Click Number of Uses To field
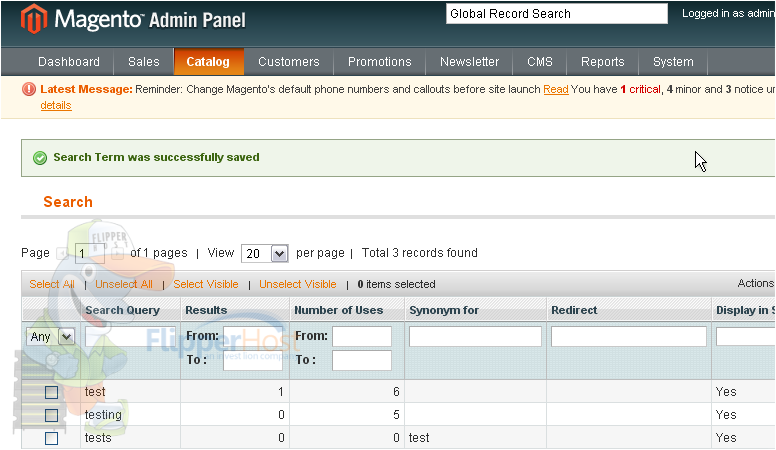 (362, 360)
